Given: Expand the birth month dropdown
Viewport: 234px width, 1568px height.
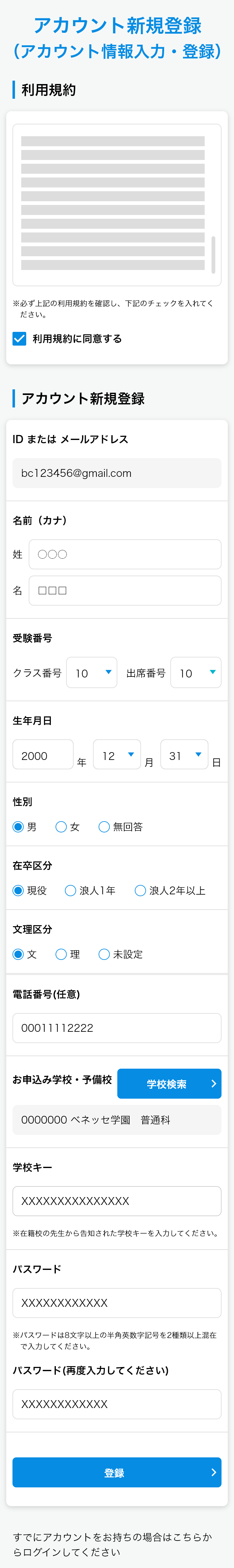Looking at the screenshot, I should [x=117, y=755].
